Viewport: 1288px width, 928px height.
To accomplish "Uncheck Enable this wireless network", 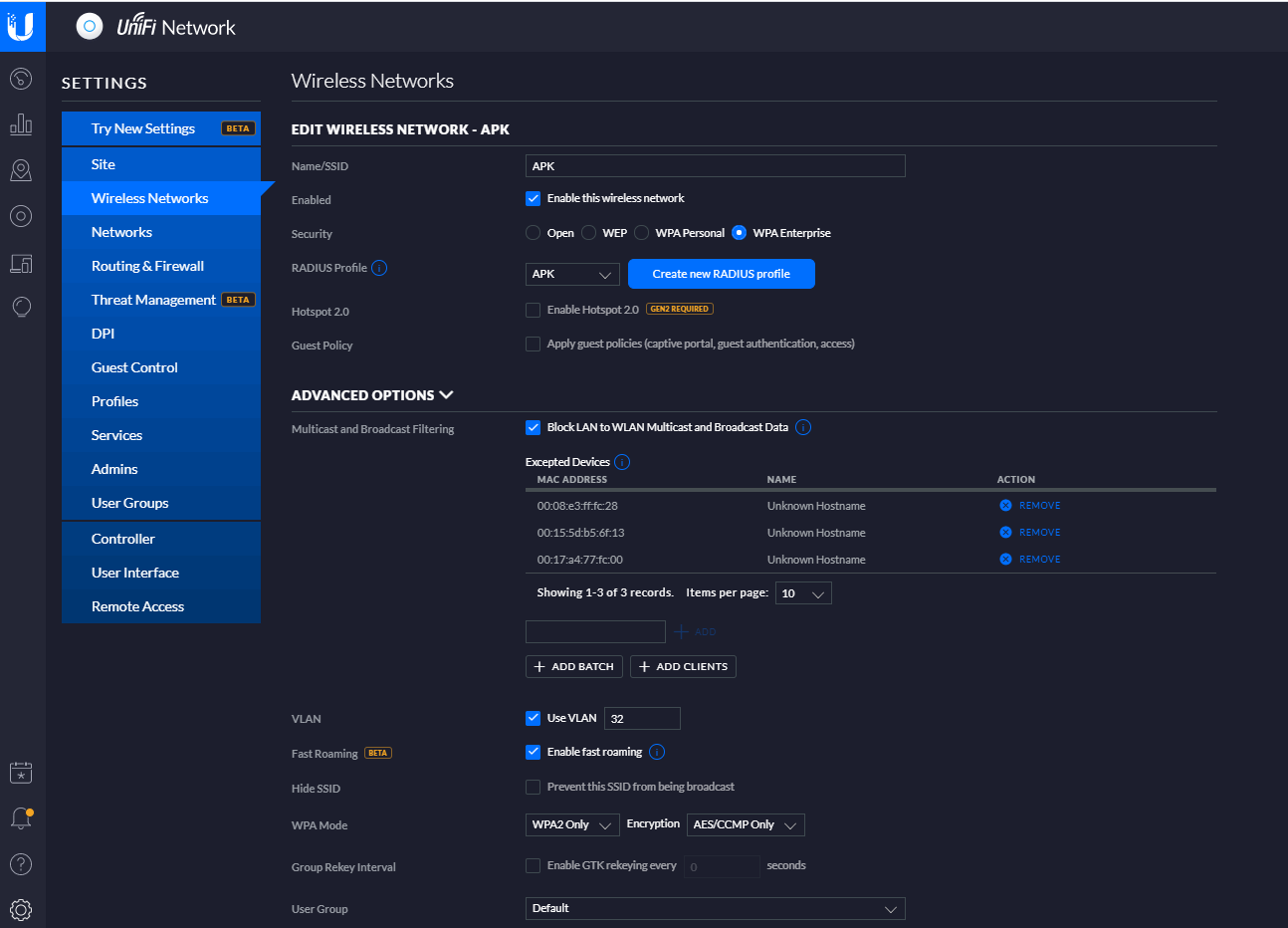I will point(533,198).
